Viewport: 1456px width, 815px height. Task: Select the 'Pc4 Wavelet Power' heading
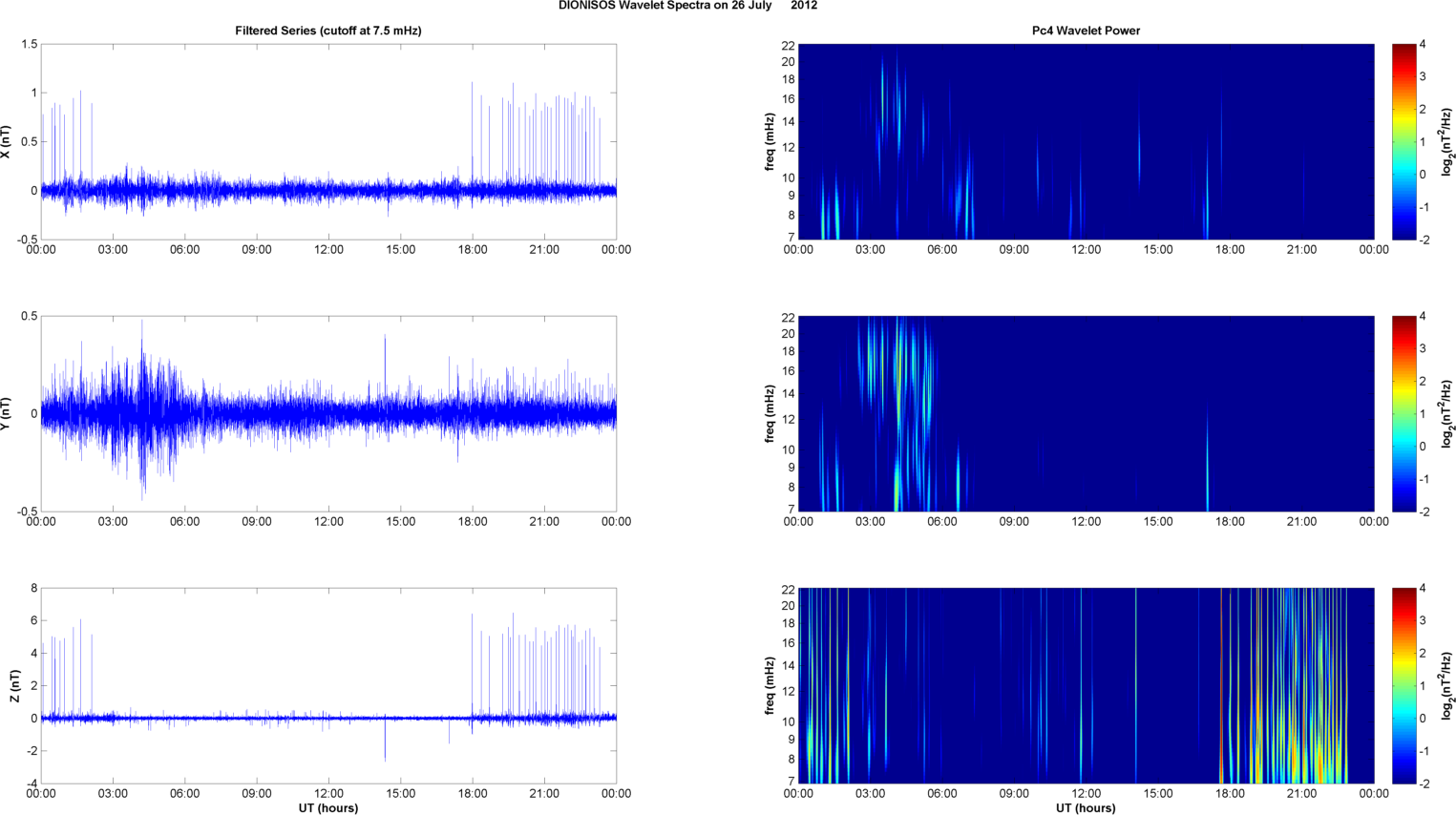(1086, 31)
